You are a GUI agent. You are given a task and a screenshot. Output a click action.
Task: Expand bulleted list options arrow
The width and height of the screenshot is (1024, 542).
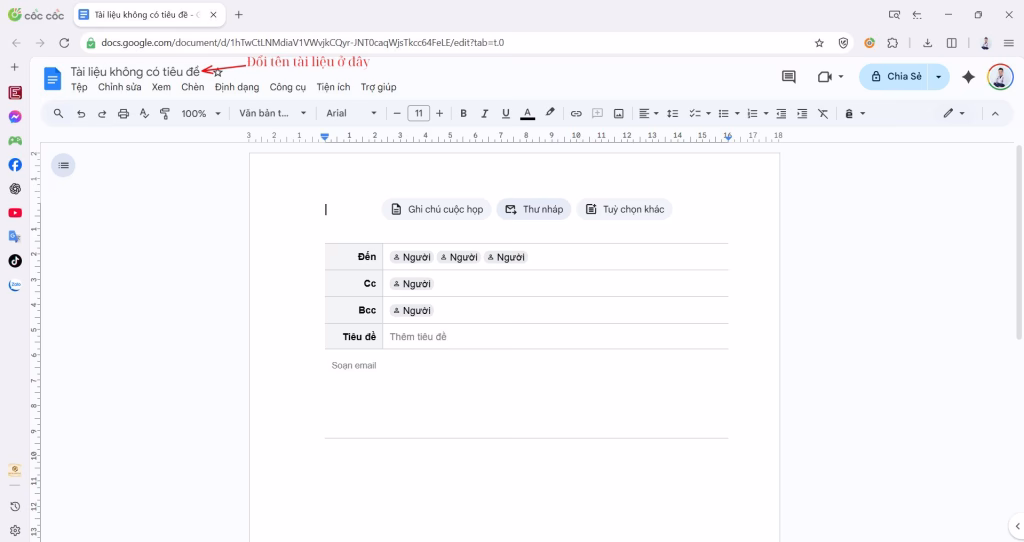(x=737, y=114)
